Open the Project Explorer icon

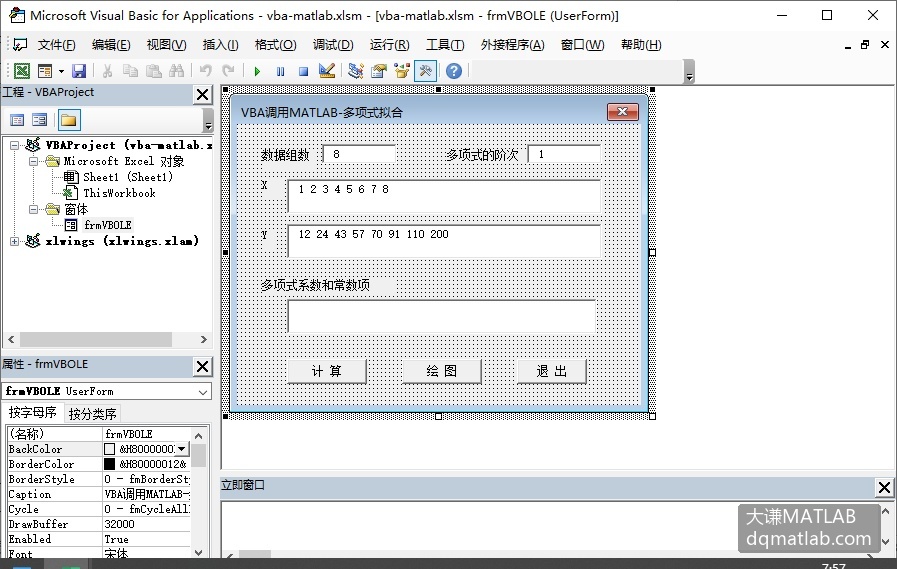pyautogui.click(x=356, y=71)
